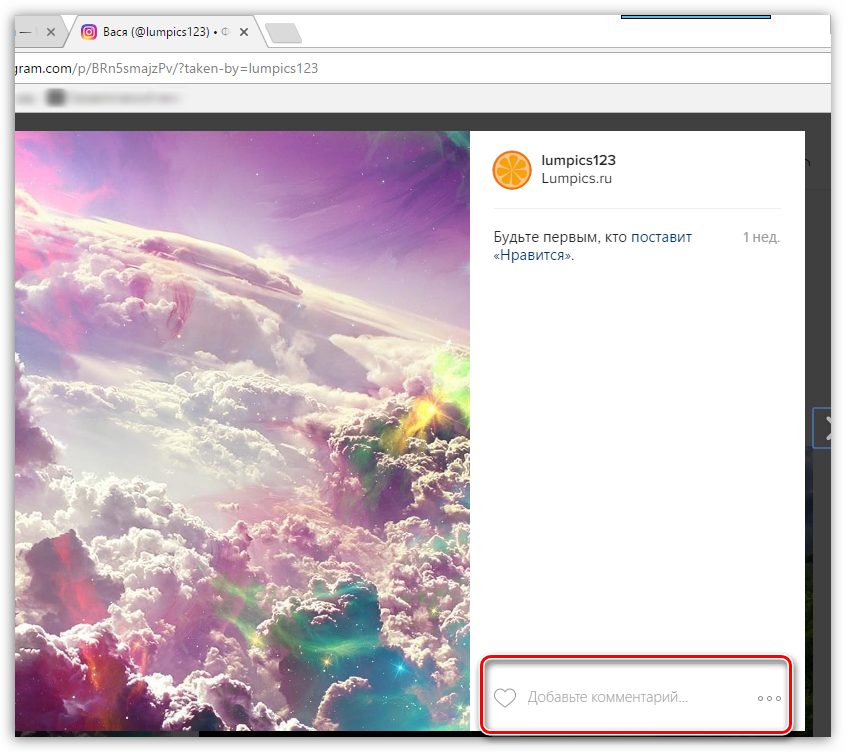
Task: Click the 1 нед. timestamp
Action: [761, 237]
